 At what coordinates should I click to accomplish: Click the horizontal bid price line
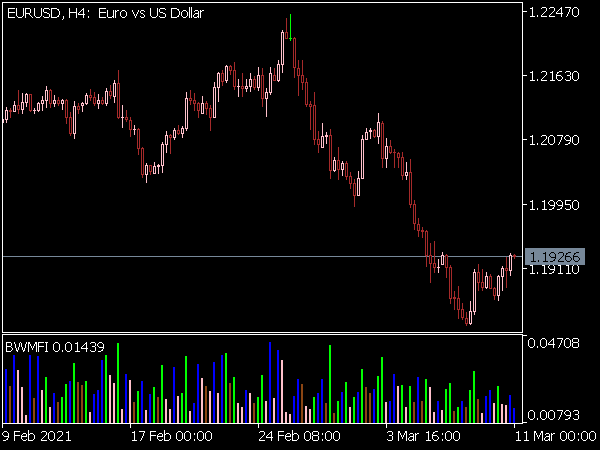[x=262, y=256]
